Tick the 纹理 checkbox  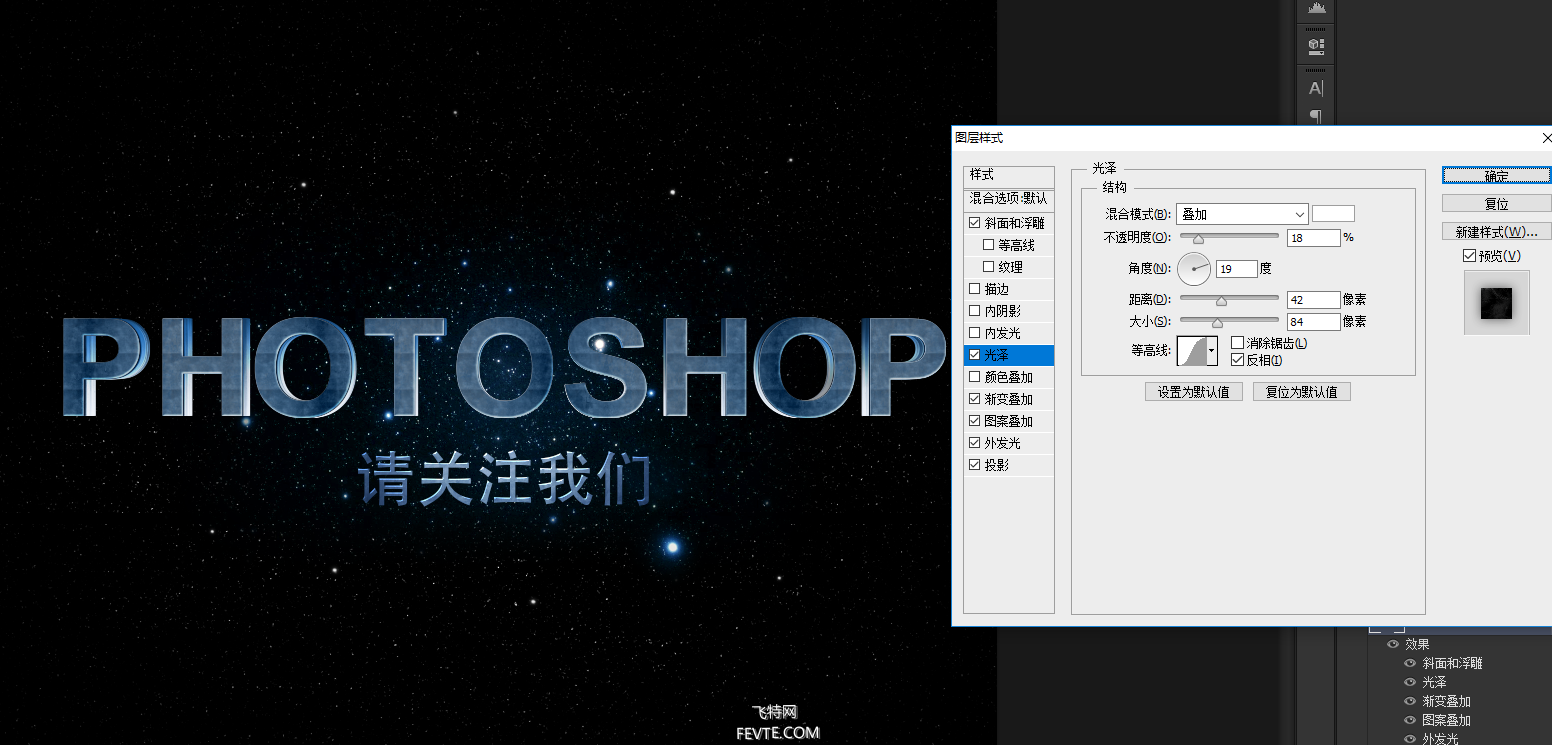pyautogui.click(x=989, y=267)
